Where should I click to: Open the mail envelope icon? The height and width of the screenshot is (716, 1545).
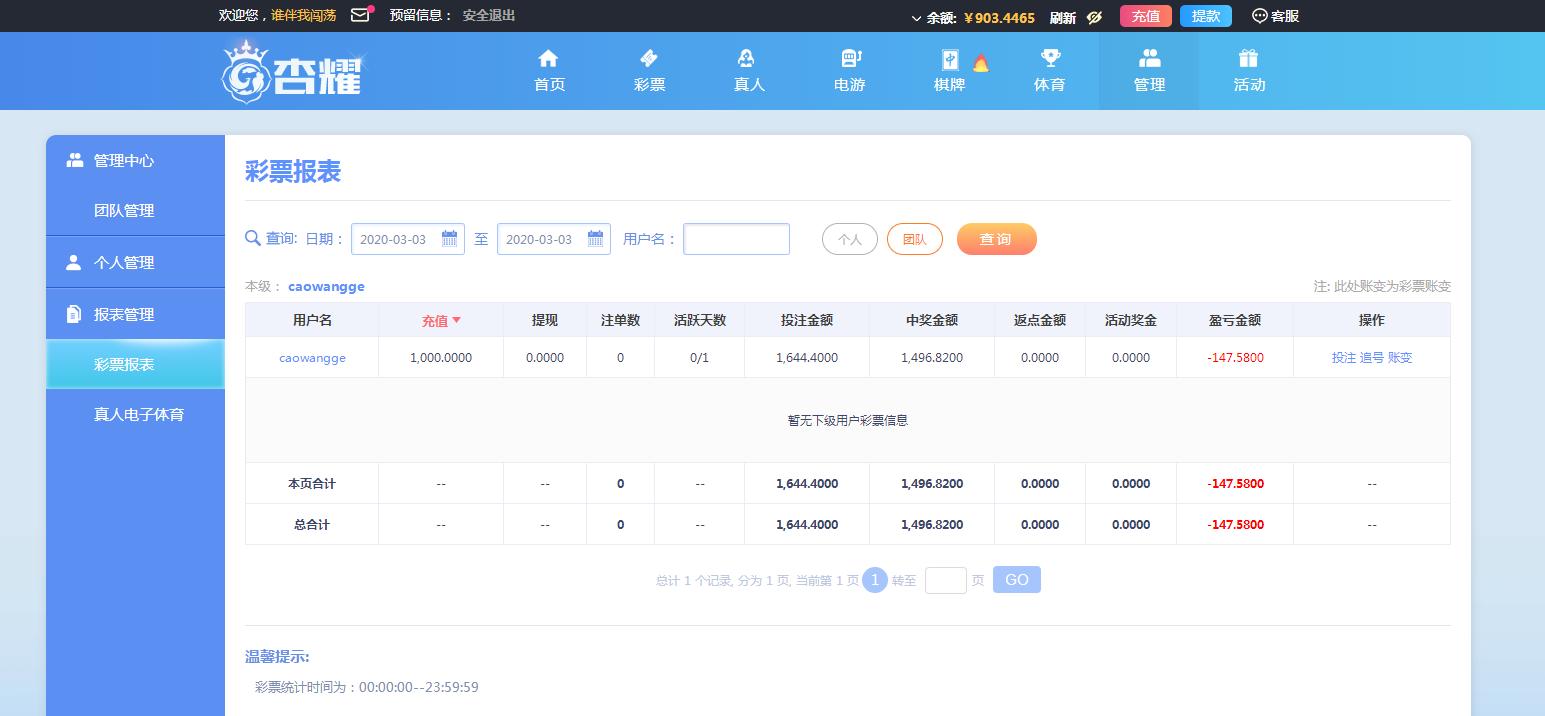360,16
